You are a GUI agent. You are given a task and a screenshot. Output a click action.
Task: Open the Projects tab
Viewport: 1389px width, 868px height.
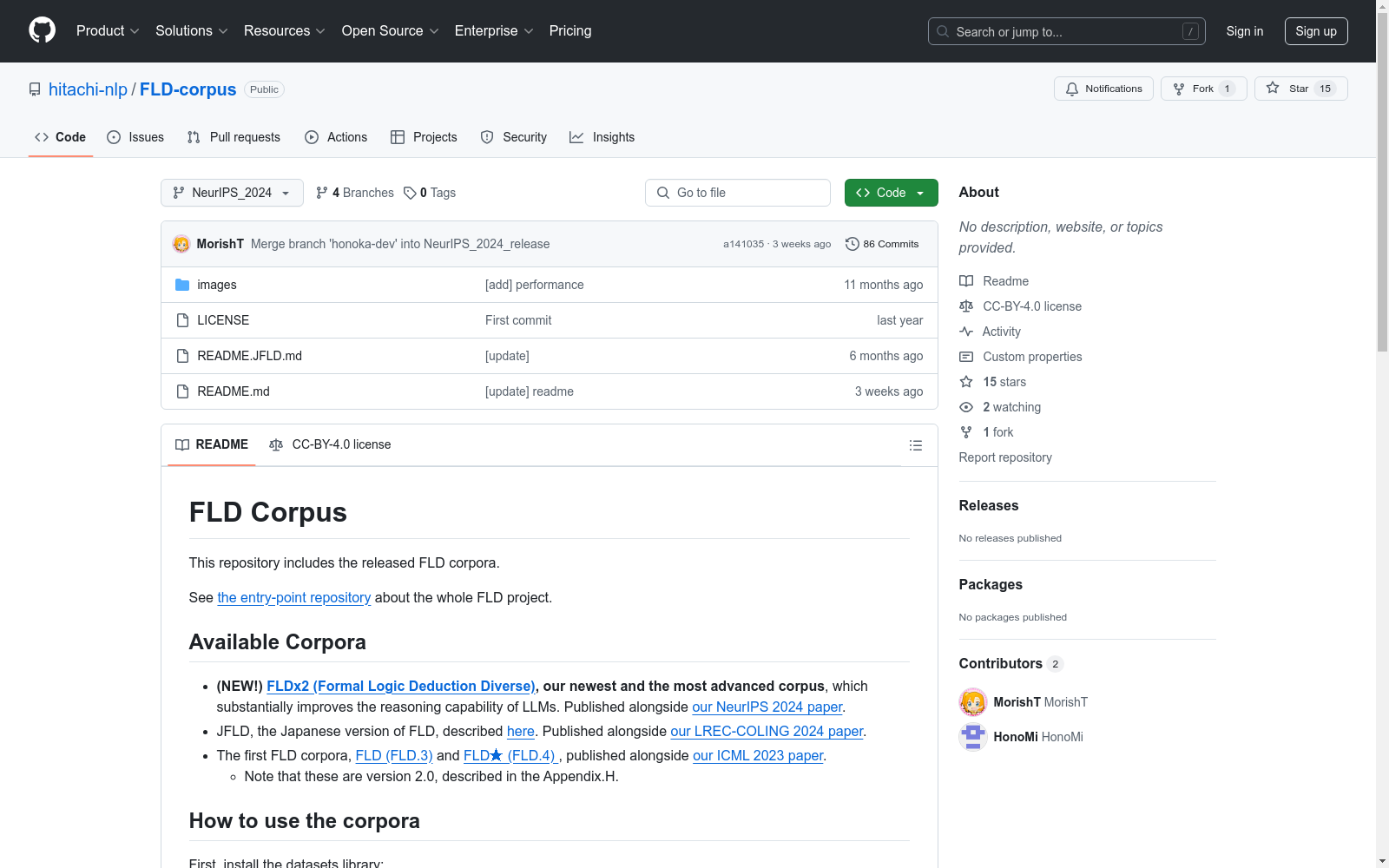coord(424,137)
